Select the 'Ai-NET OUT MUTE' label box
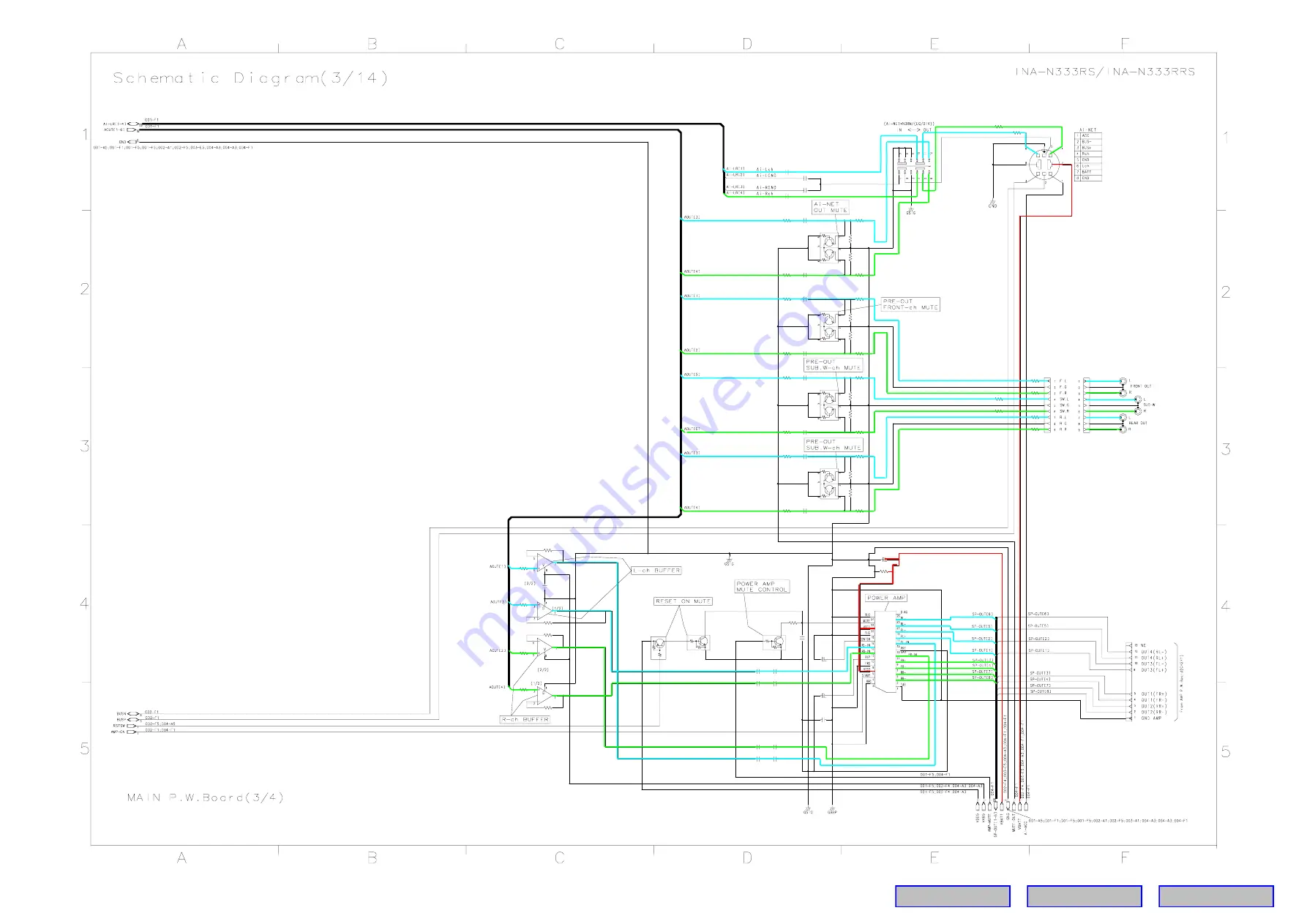The image size is (1307, 924). (x=830, y=207)
